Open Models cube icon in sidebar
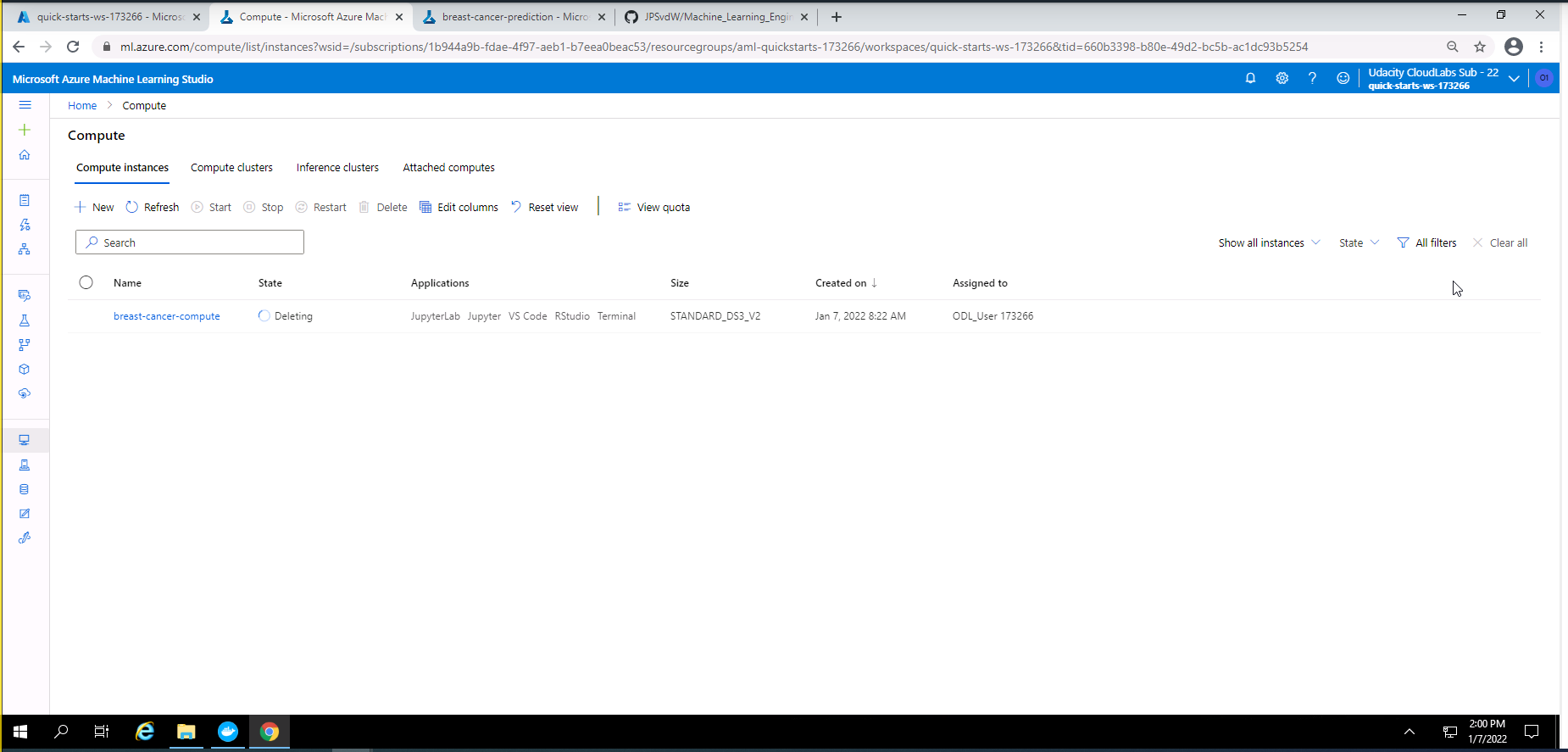The image size is (1568, 752). coord(25,369)
